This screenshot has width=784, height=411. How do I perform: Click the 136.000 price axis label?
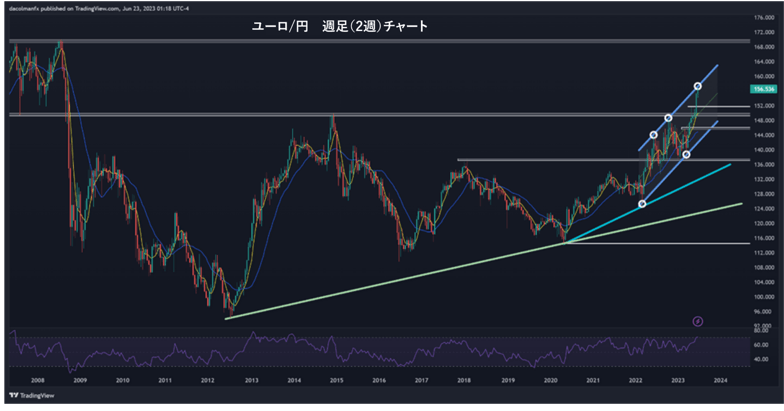(x=764, y=164)
